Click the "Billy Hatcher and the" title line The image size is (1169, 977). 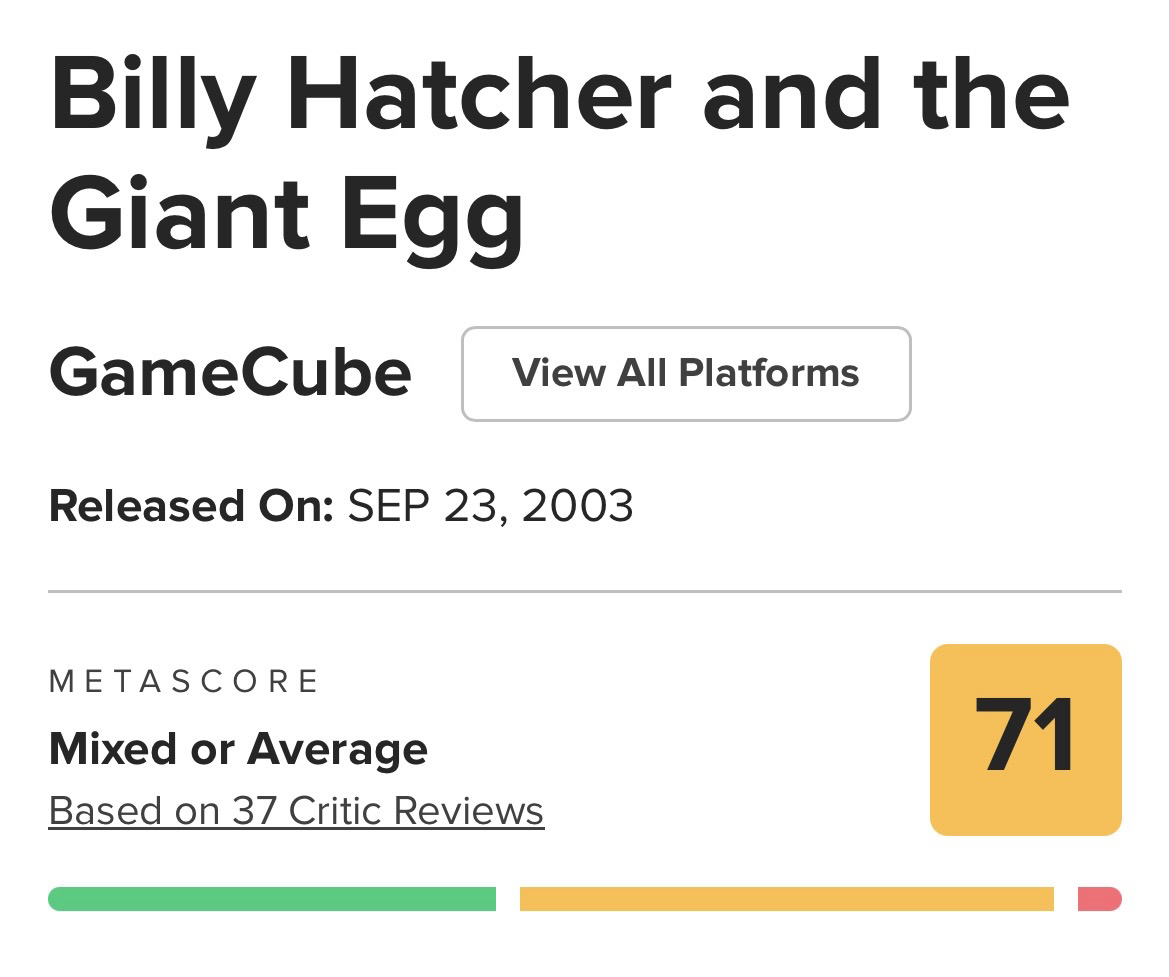pyautogui.click(x=558, y=94)
